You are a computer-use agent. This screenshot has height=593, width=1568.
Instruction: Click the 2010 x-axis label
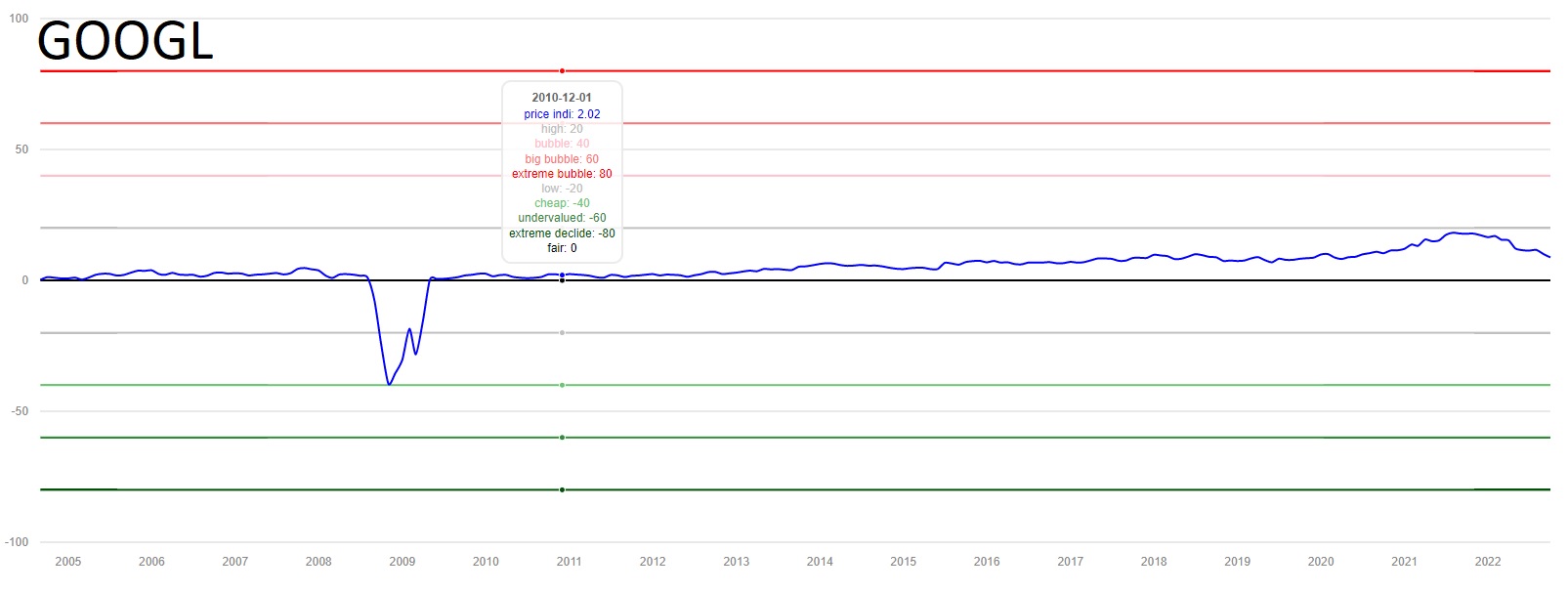coord(486,562)
